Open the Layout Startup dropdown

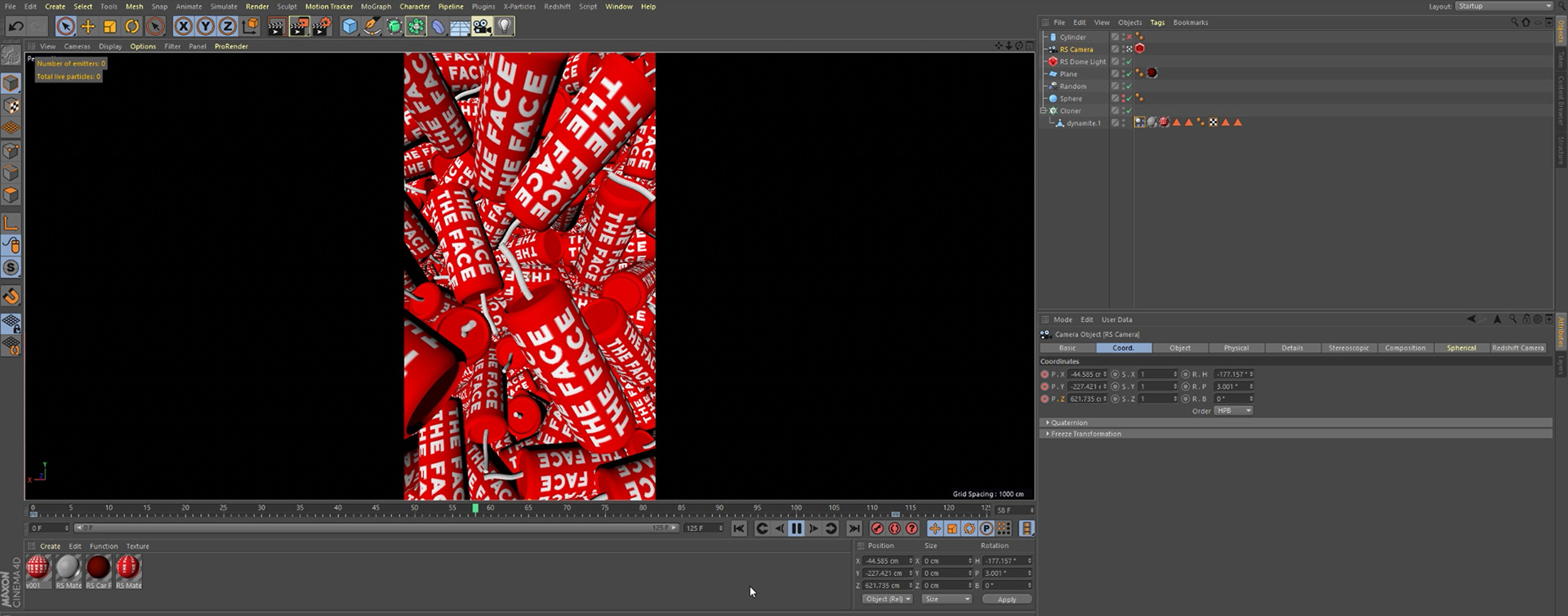point(1503,7)
